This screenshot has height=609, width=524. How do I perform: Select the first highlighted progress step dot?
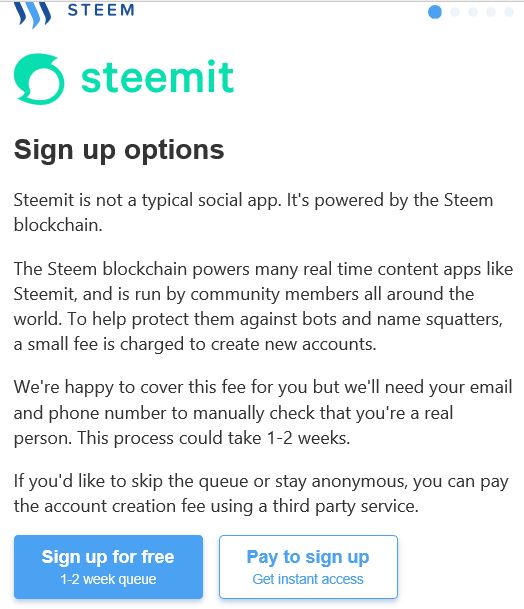point(435,12)
